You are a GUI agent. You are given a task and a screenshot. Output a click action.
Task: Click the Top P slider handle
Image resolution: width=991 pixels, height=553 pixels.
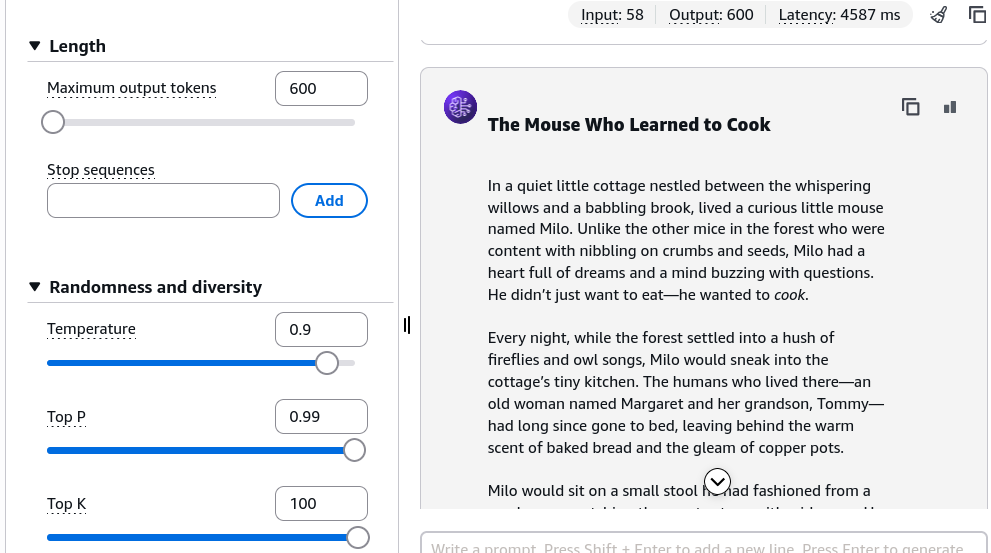coord(355,450)
